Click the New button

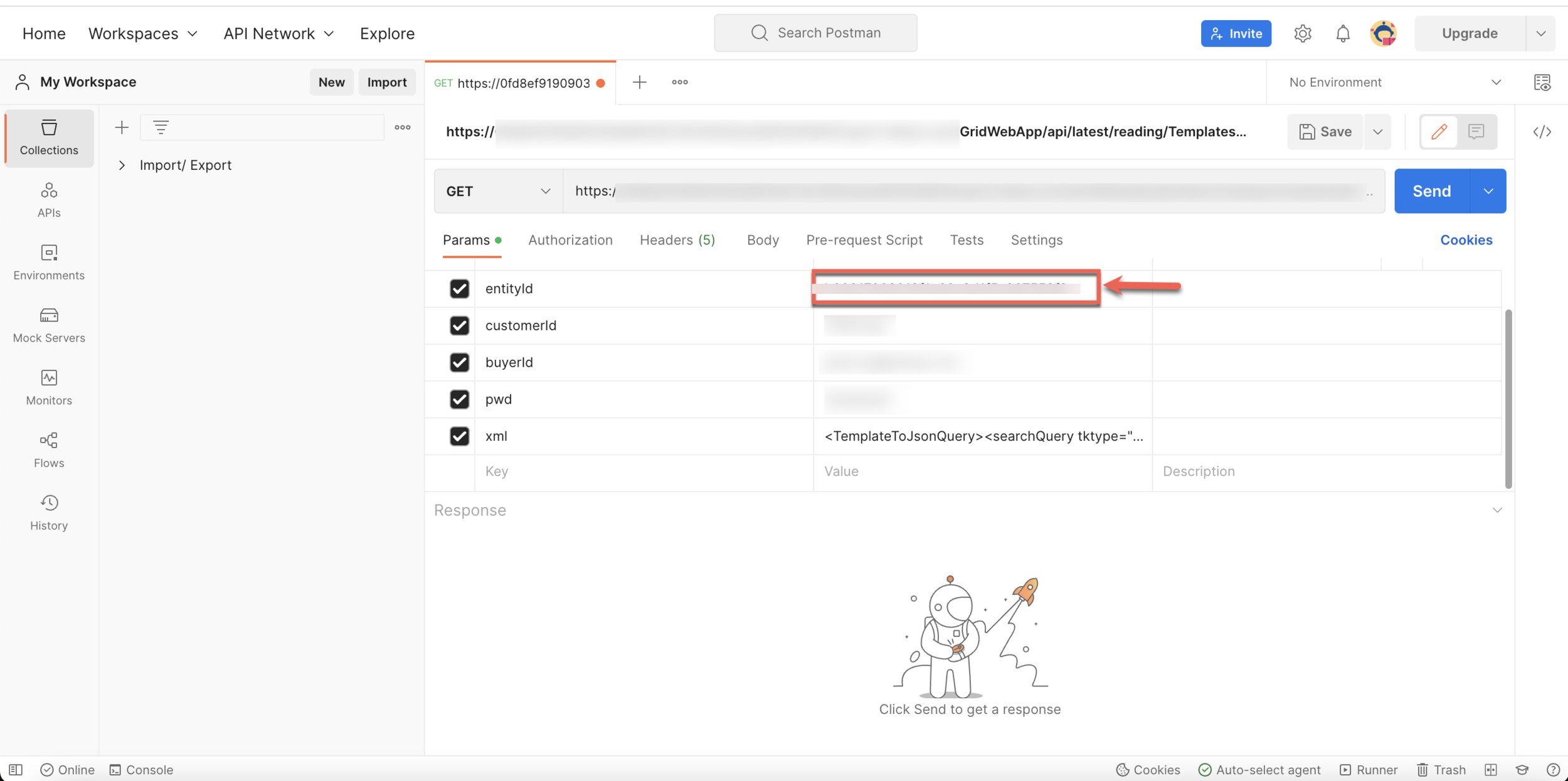[x=331, y=82]
